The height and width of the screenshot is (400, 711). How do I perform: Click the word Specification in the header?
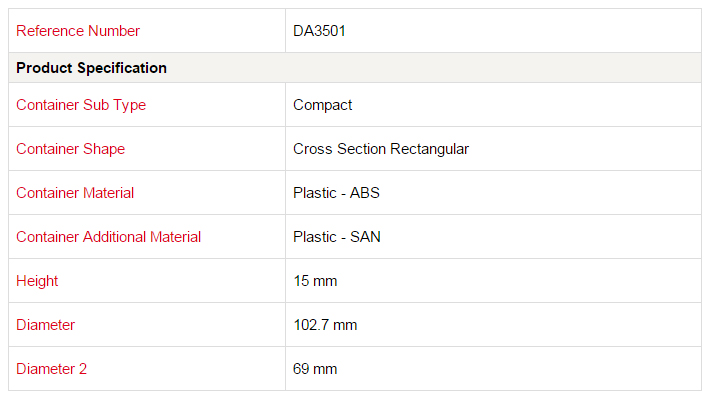coord(122,68)
